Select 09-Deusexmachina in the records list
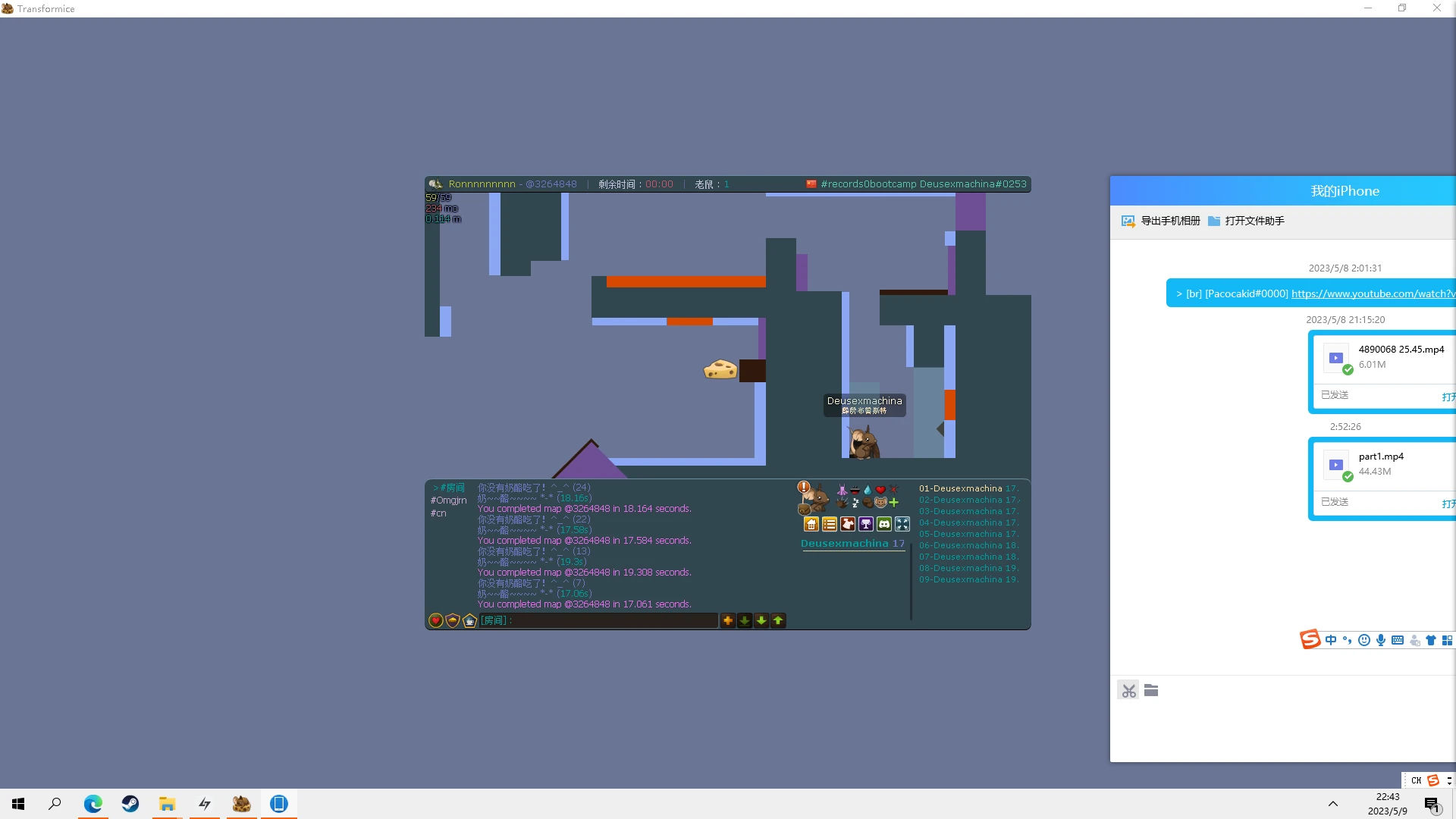Screen dimensions: 1456x819 pos(969,579)
